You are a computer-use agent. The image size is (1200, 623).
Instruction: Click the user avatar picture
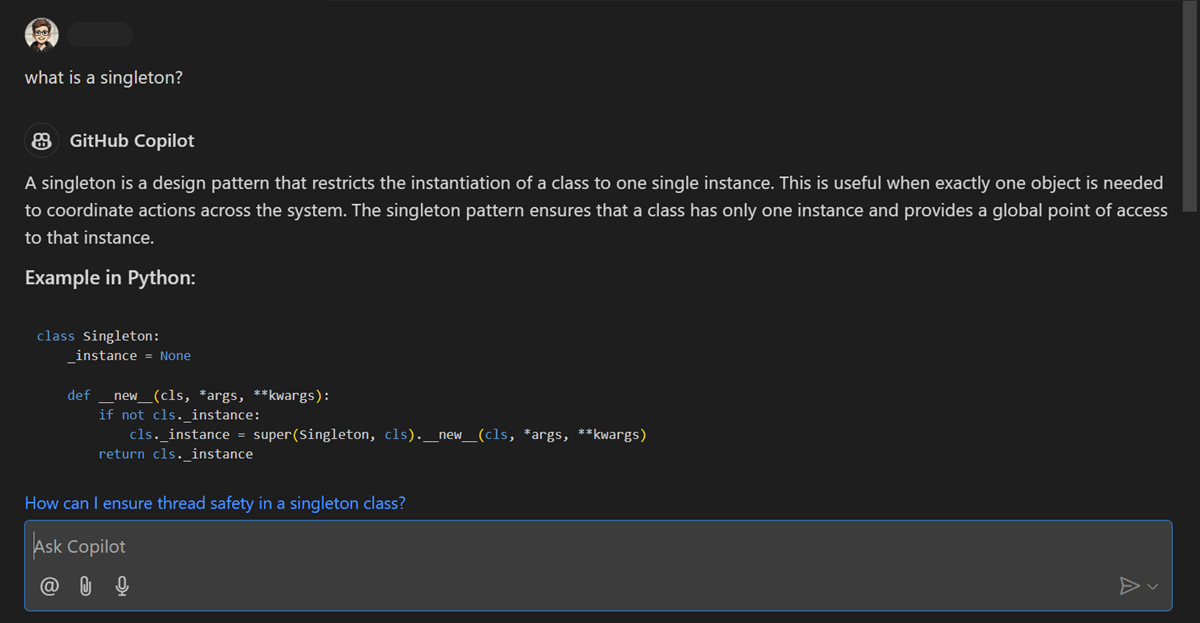click(x=42, y=34)
